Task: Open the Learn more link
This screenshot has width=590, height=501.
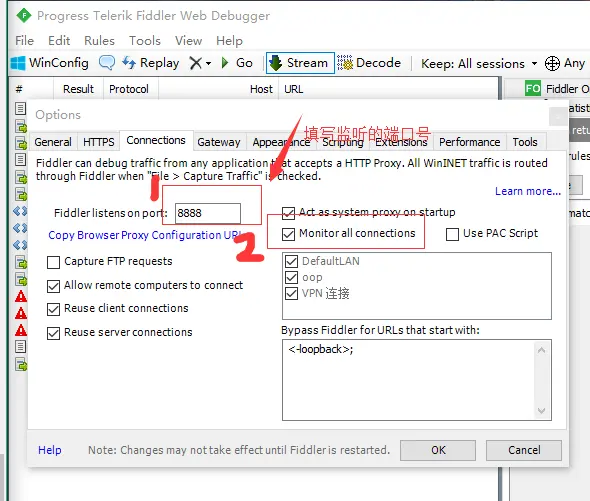Action: pos(528,191)
